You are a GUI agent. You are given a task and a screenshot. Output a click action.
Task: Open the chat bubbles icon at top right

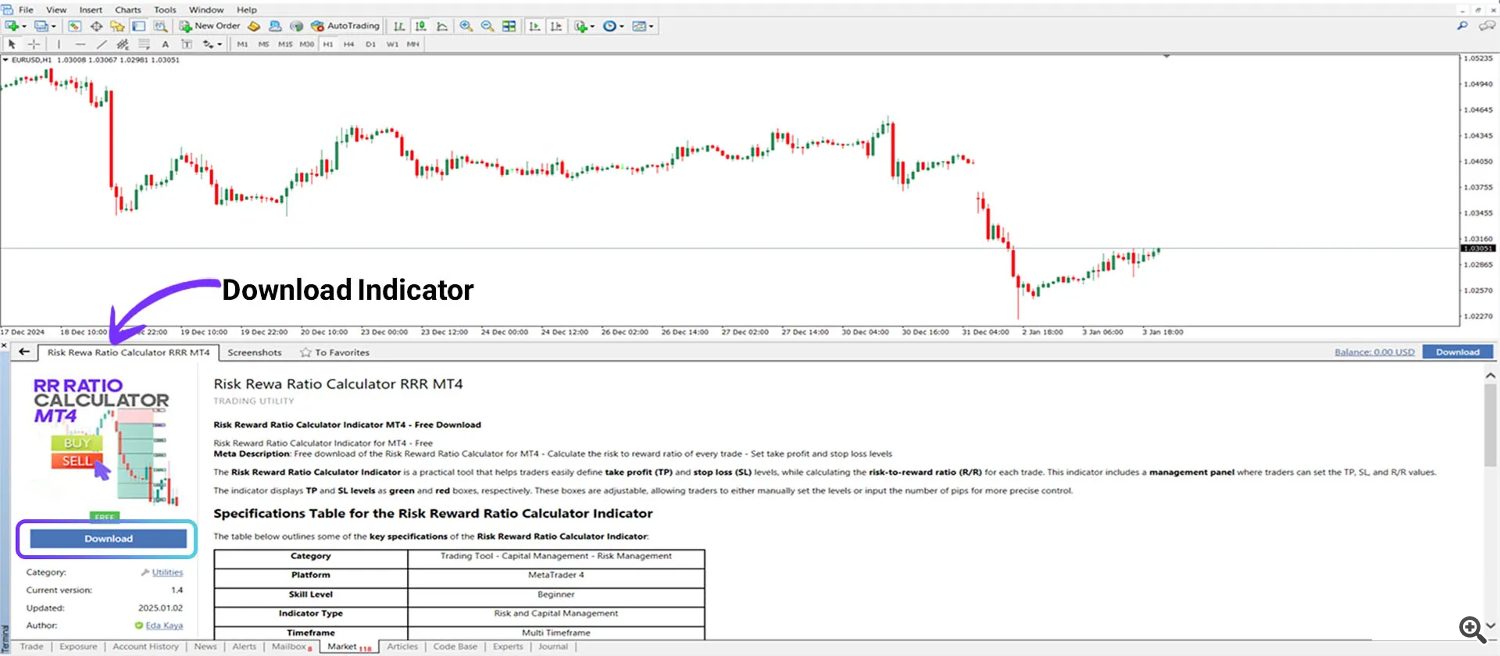[x=1489, y=25]
